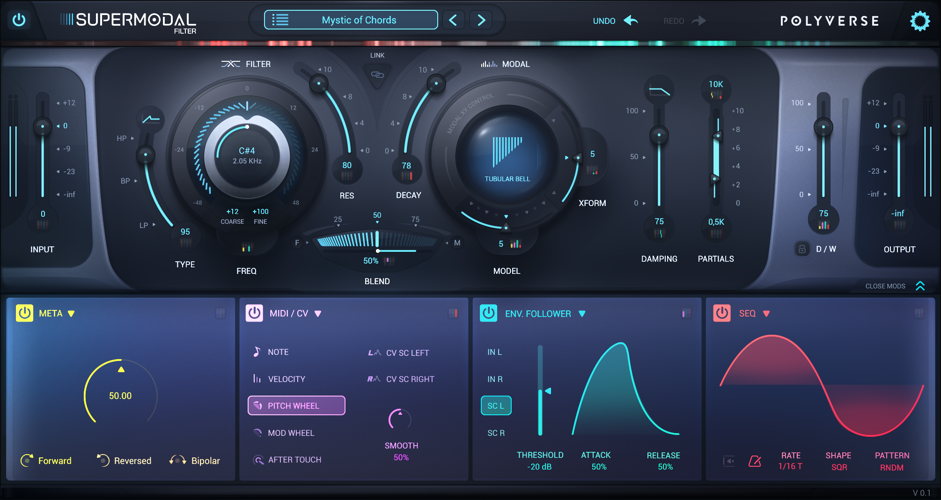Click the Undo arrow
Image resolution: width=941 pixels, height=500 pixels.
pos(630,20)
